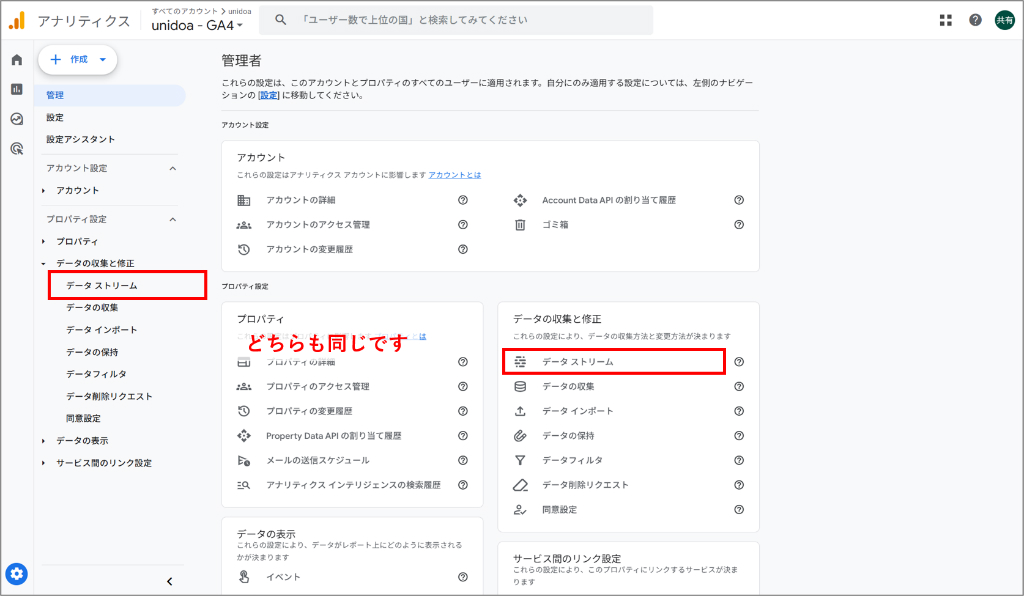Open データ インポート in the sidebar
Image resolution: width=1024 pixels, height=596 pixels.
pyautogui.click(x=101, y=330)
